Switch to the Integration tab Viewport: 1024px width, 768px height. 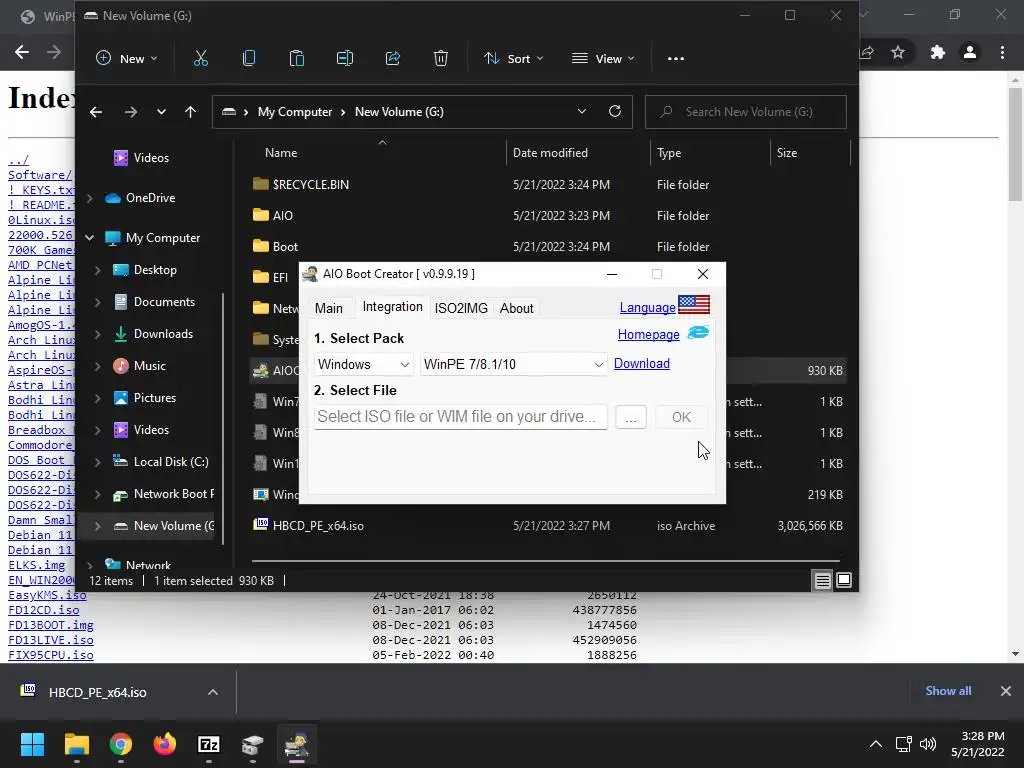pyautogui.click(x=392, y=307)
